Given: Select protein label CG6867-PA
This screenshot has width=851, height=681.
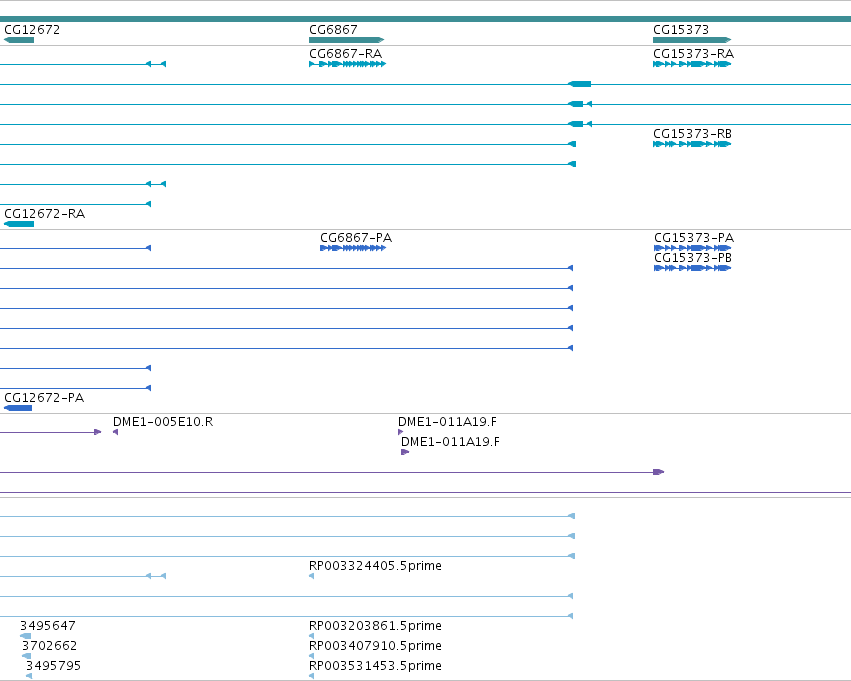Looking at the screenshot, I should click(355, 238).
